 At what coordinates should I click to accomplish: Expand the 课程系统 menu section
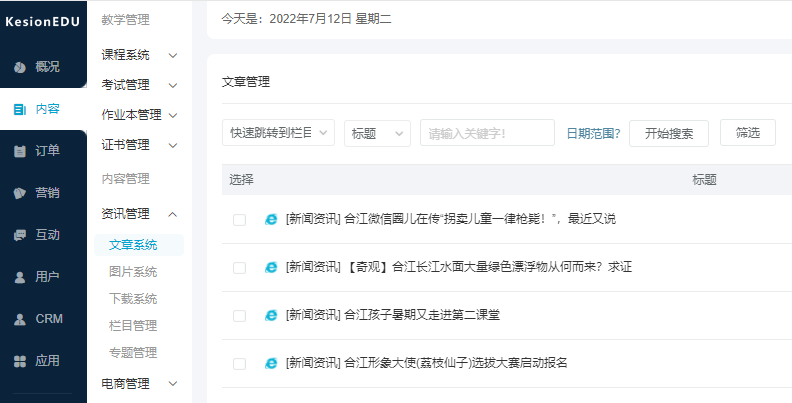pyautogui.click(x=140, y=55)
